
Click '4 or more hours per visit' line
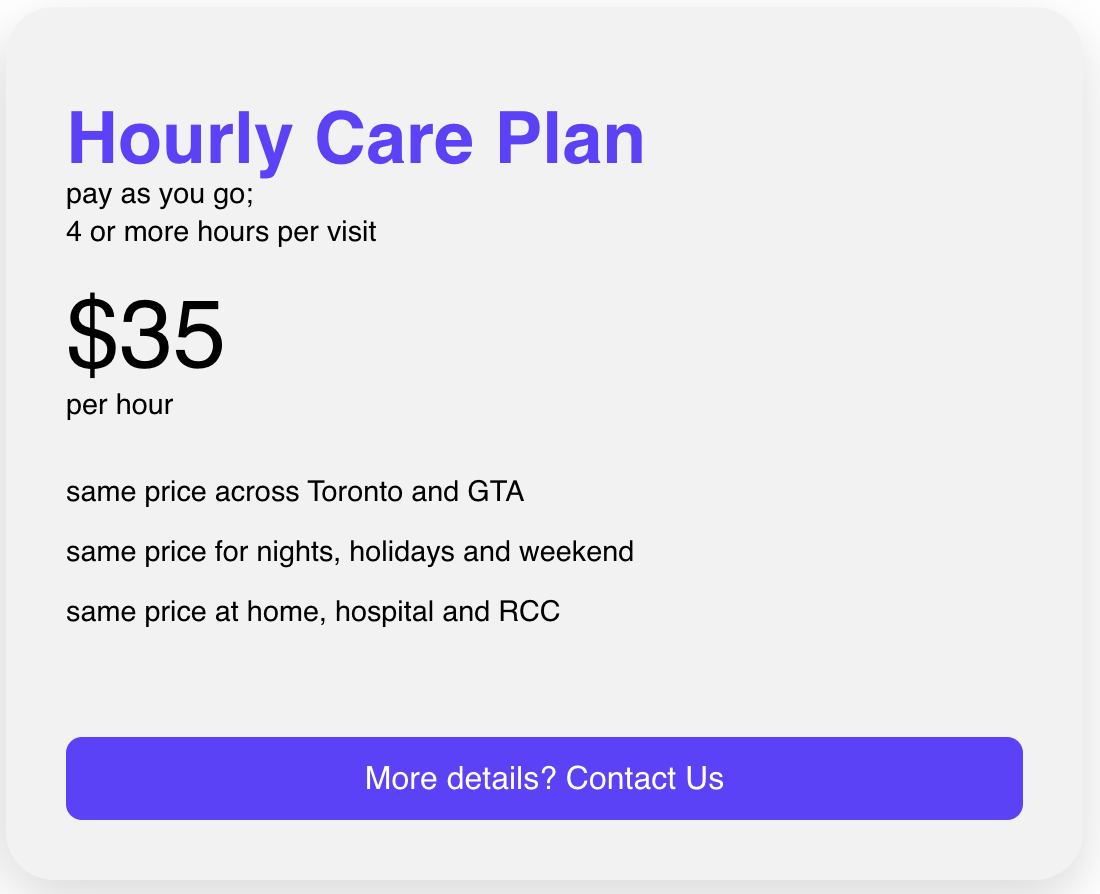[221, 232]
